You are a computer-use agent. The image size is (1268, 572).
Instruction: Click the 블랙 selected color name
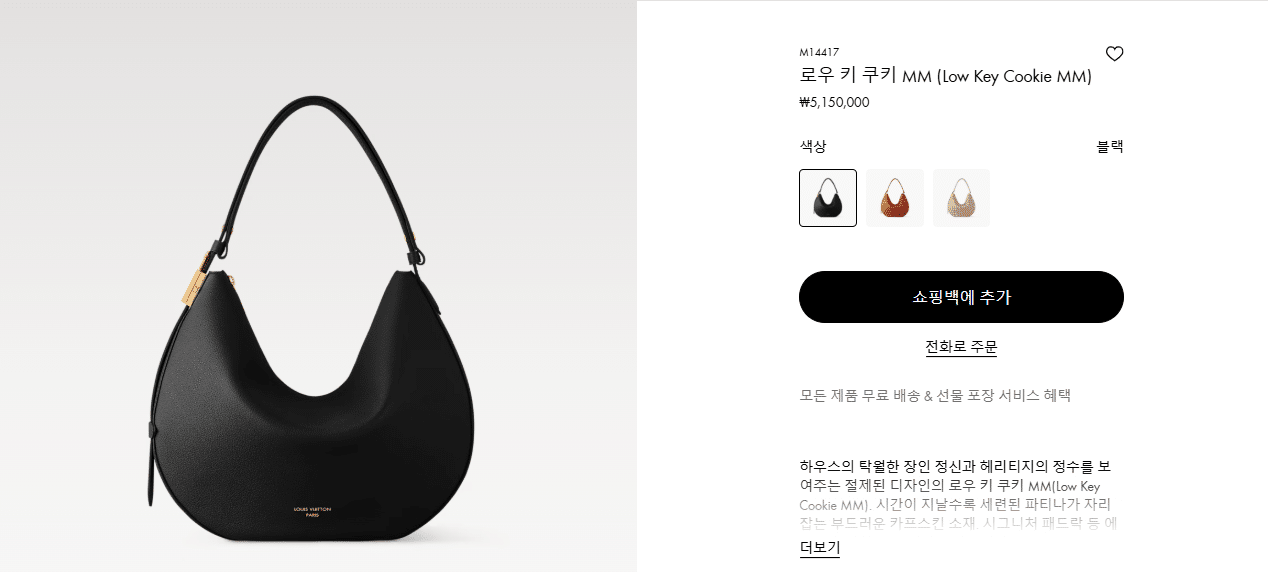click(x=1110, y=146)
